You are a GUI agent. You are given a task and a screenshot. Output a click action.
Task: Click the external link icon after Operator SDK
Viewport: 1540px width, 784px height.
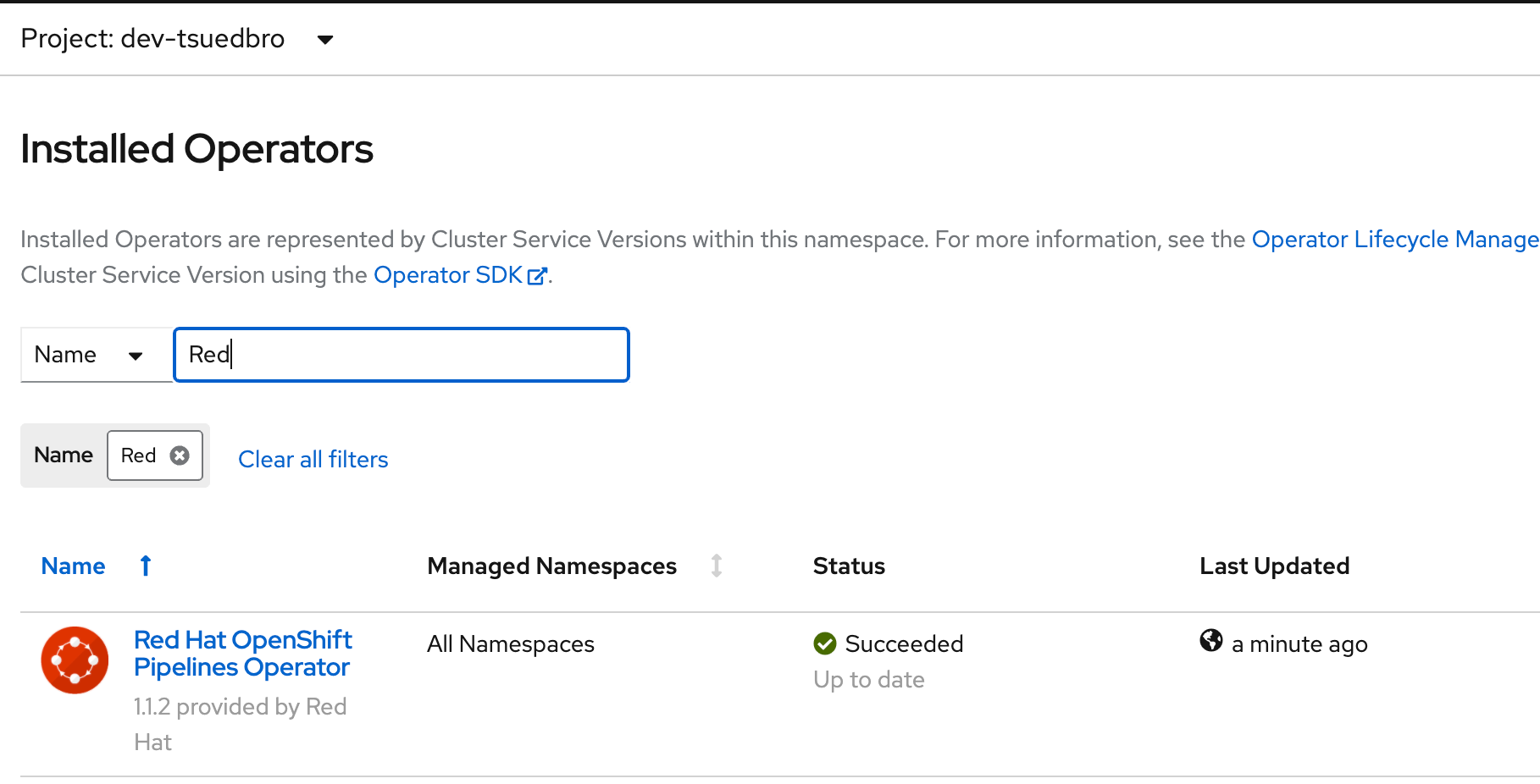point(537,276)
